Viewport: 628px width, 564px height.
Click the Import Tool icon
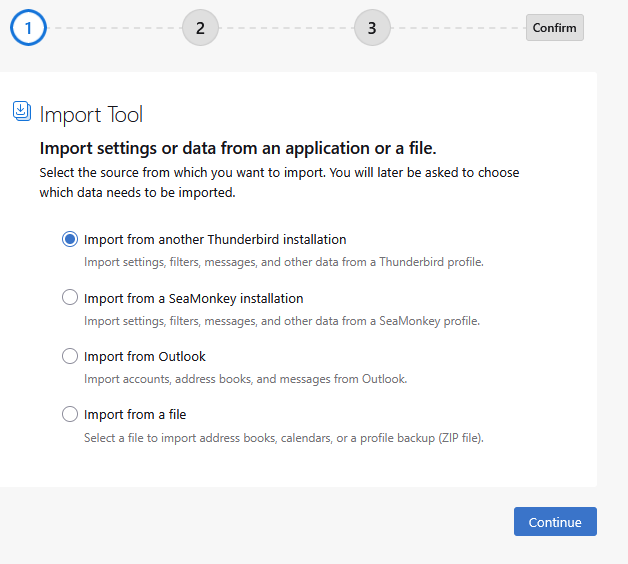[22, 111]
